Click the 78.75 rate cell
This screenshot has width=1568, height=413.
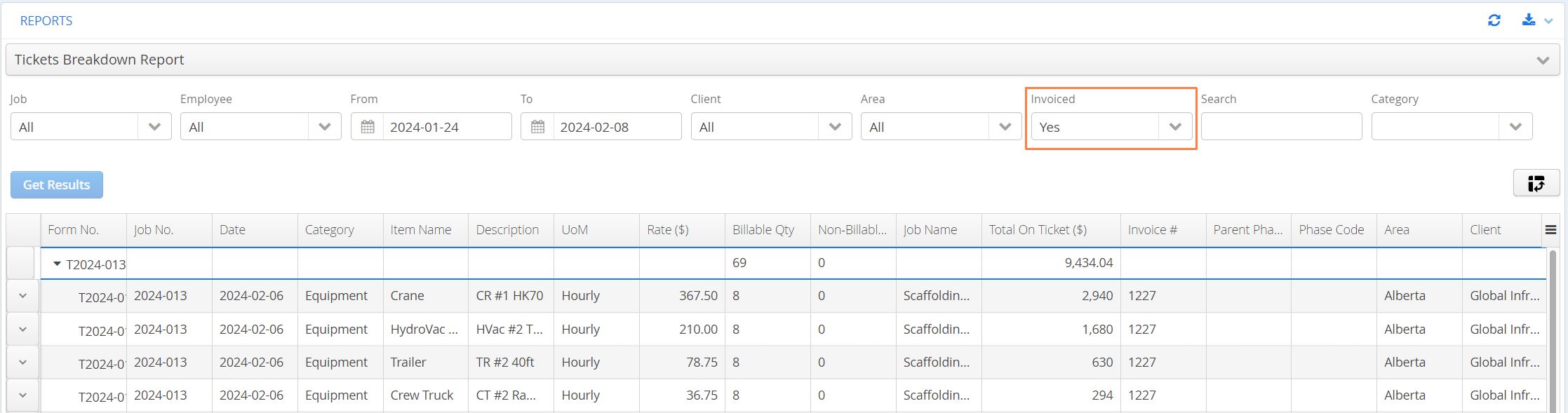pos(682,363)
